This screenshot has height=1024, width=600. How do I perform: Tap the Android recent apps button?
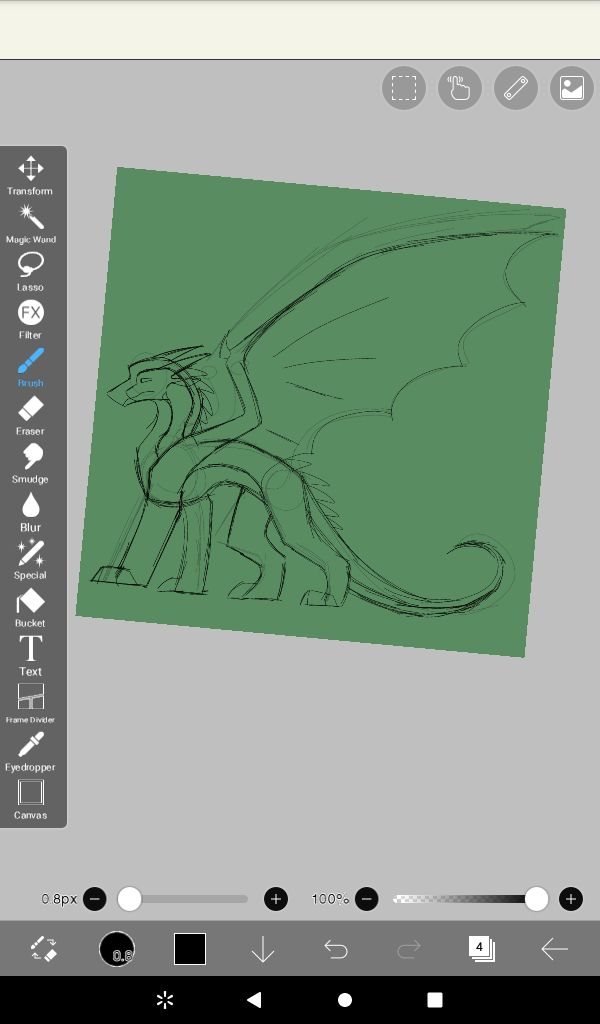click(x=435, y=1000)
